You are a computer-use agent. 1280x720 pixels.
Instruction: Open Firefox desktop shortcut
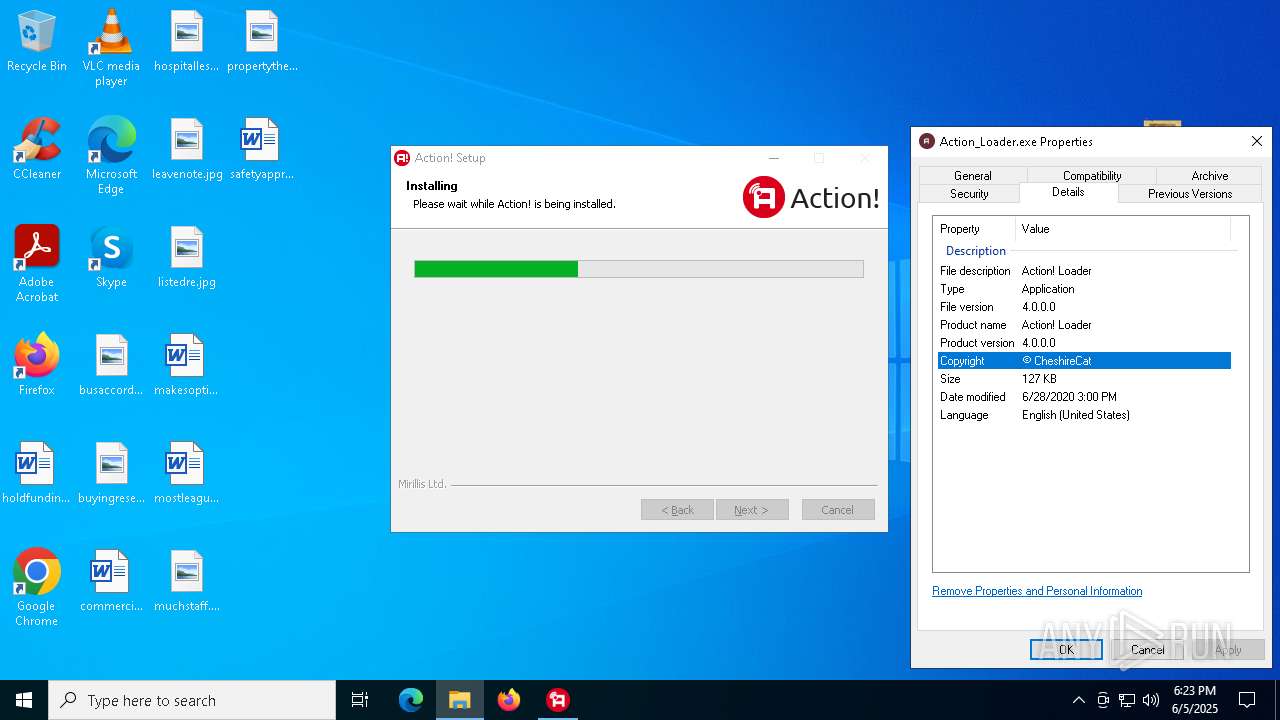tap(37, 366)
